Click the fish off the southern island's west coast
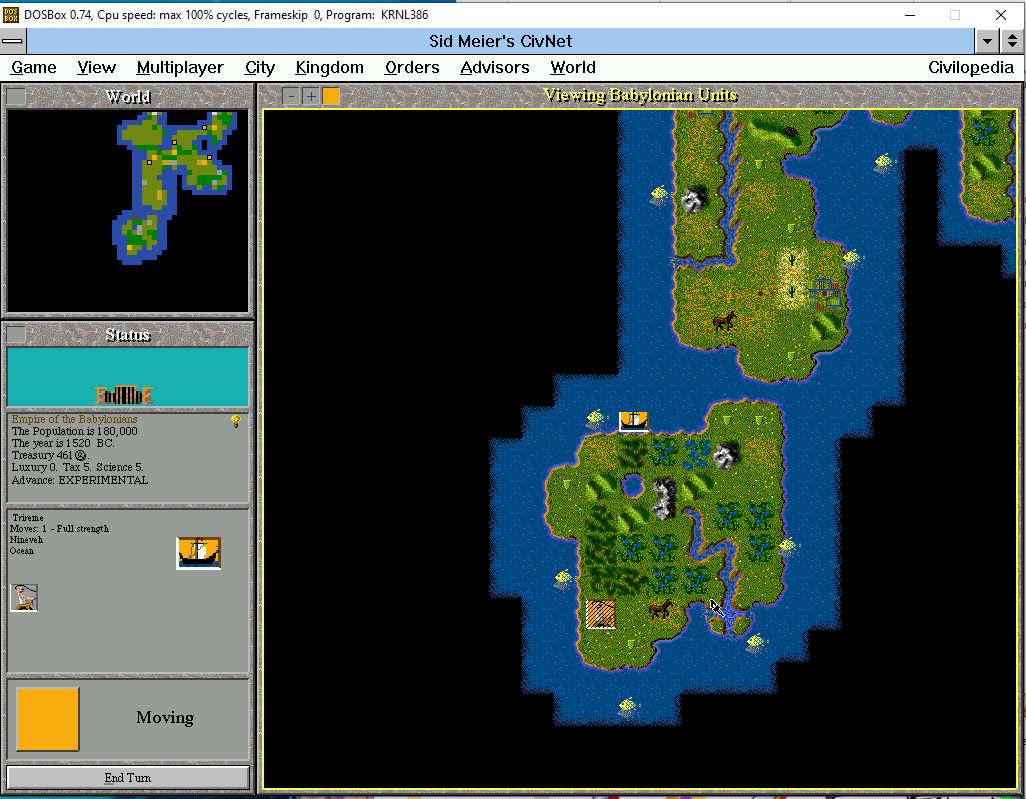 [x=563, y=578]
